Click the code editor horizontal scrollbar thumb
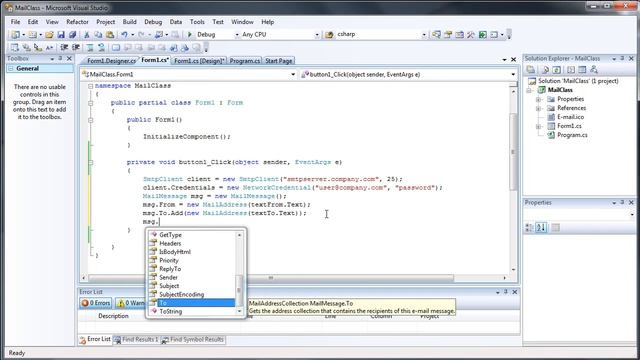This screenshot has height=360, width=640. pos(271,278)
